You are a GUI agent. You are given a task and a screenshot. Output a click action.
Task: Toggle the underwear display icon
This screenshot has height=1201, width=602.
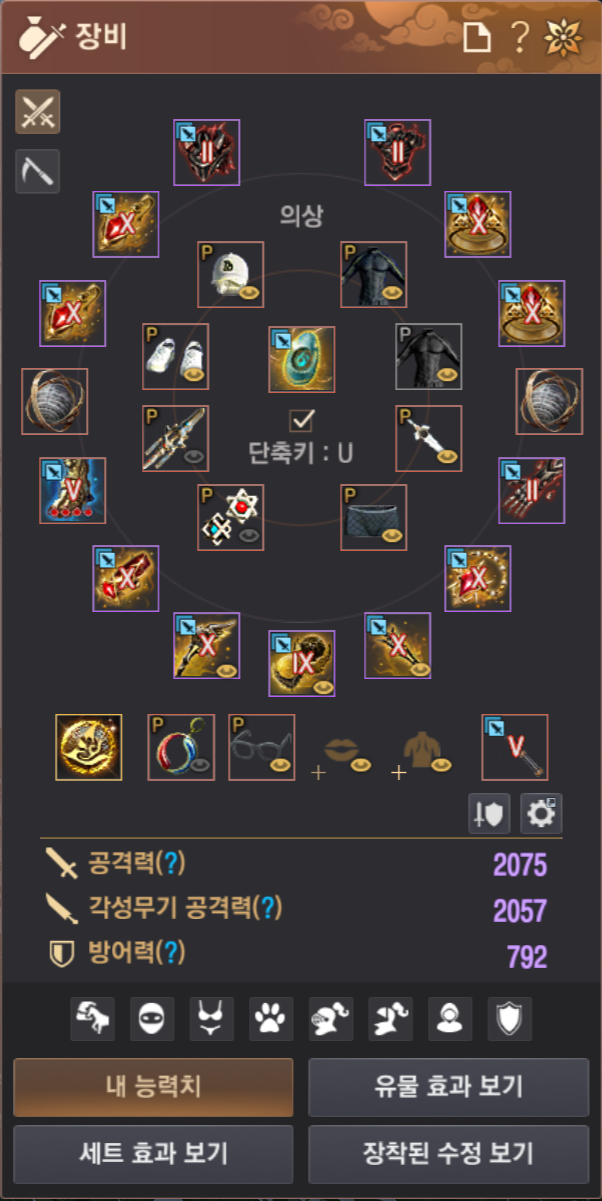[212, 1018]
